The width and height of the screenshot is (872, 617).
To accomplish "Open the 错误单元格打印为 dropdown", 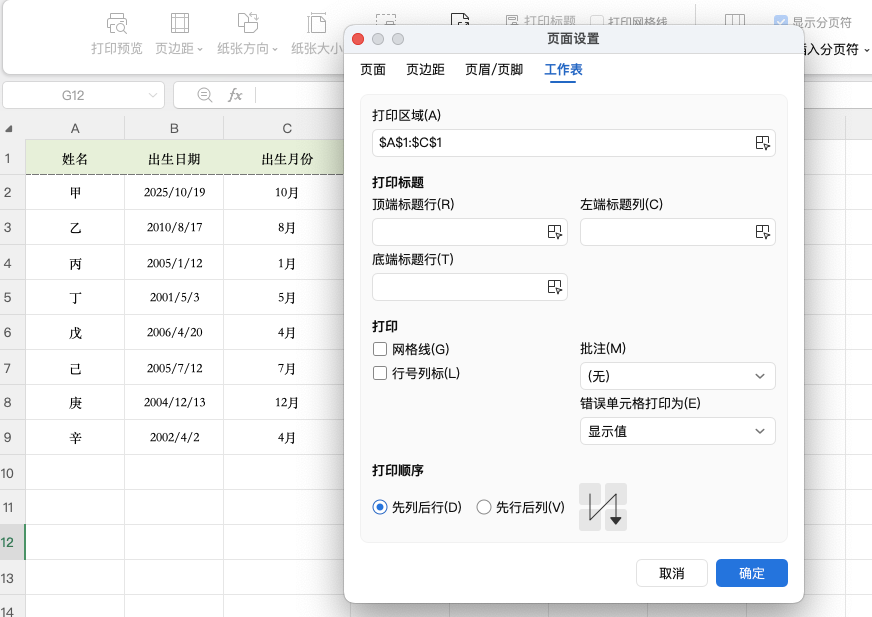I will point(677,431).
